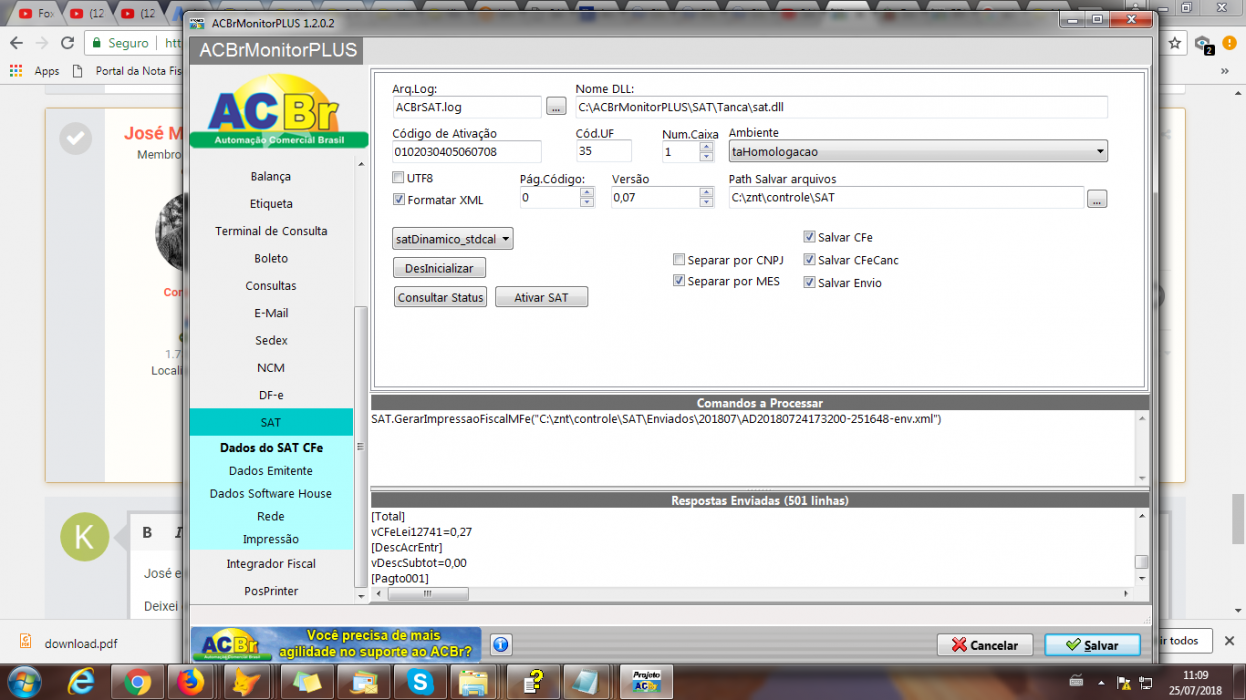Open the satDinamico_stdcal combo box
The image size is (1246, 700).
(453, 239)
